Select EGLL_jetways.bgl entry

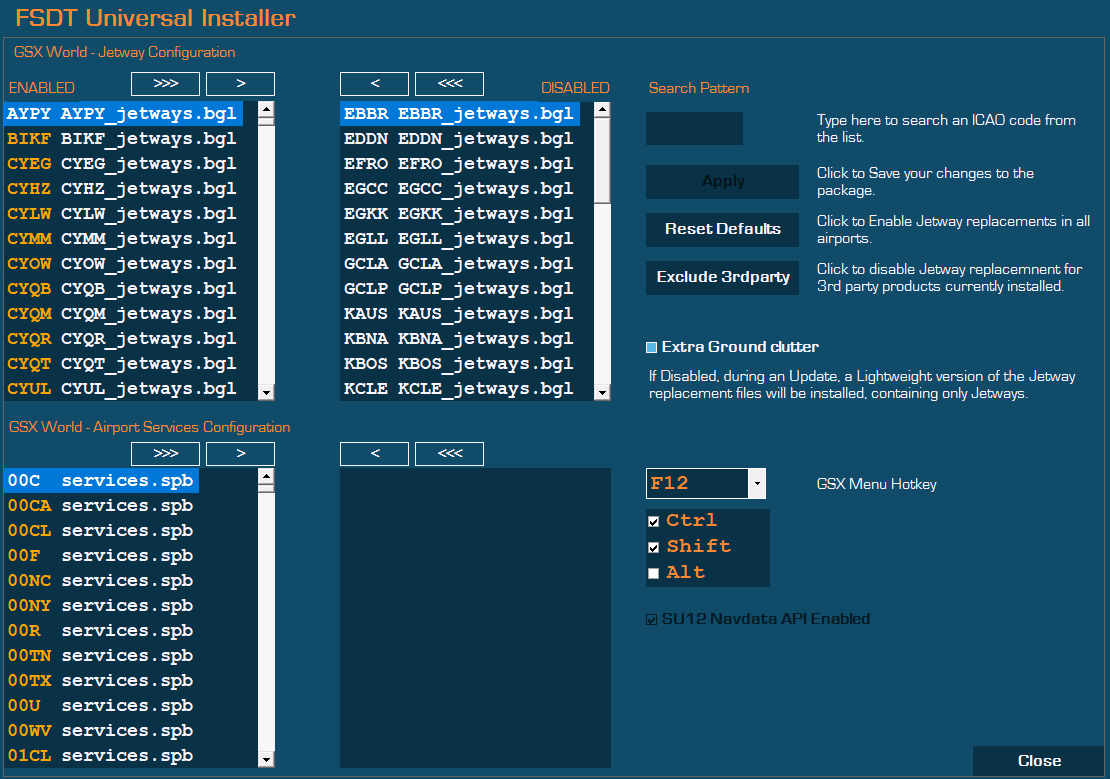click(x=460, y=239)
